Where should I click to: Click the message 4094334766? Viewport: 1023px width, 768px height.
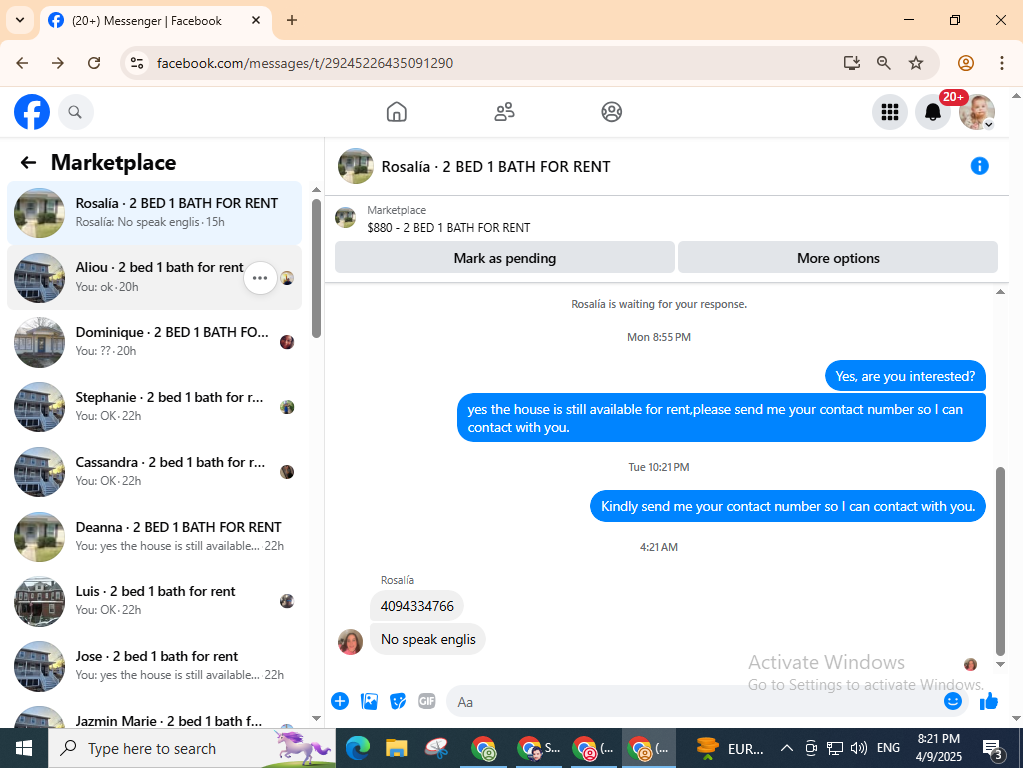pos(417,606)
